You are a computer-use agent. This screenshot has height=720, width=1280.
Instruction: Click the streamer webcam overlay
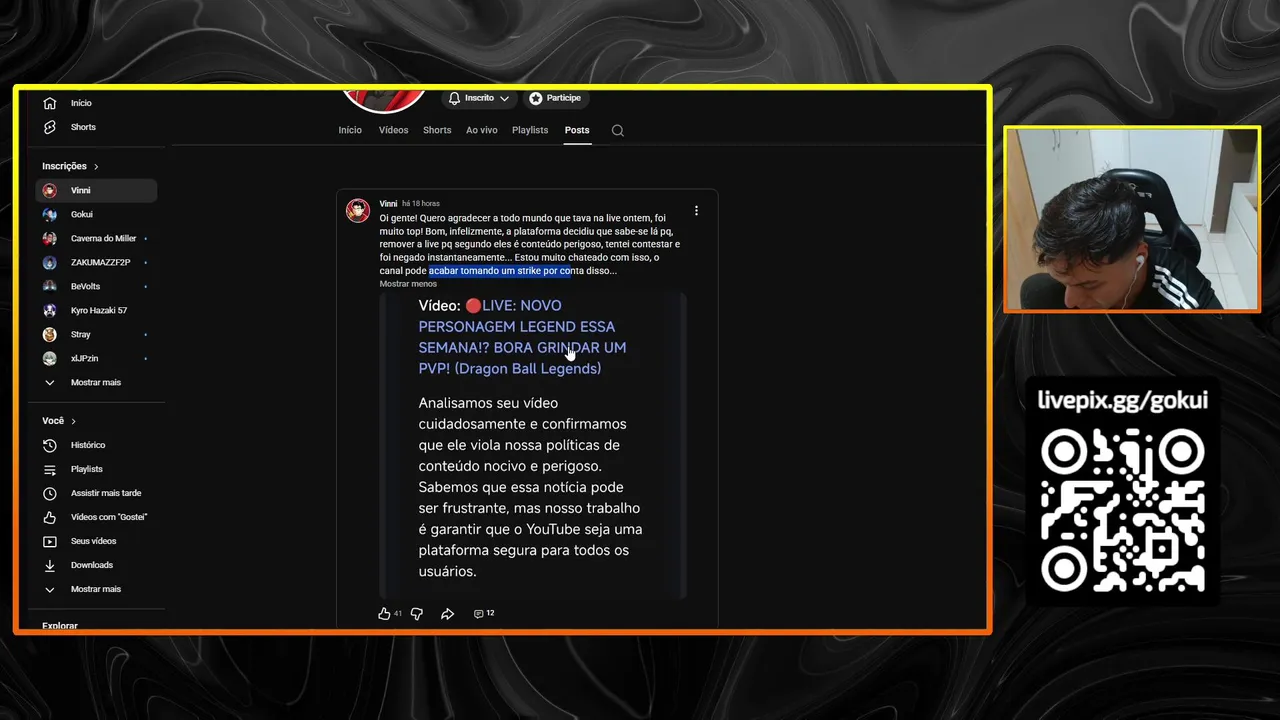click(x=1132, y=219)
